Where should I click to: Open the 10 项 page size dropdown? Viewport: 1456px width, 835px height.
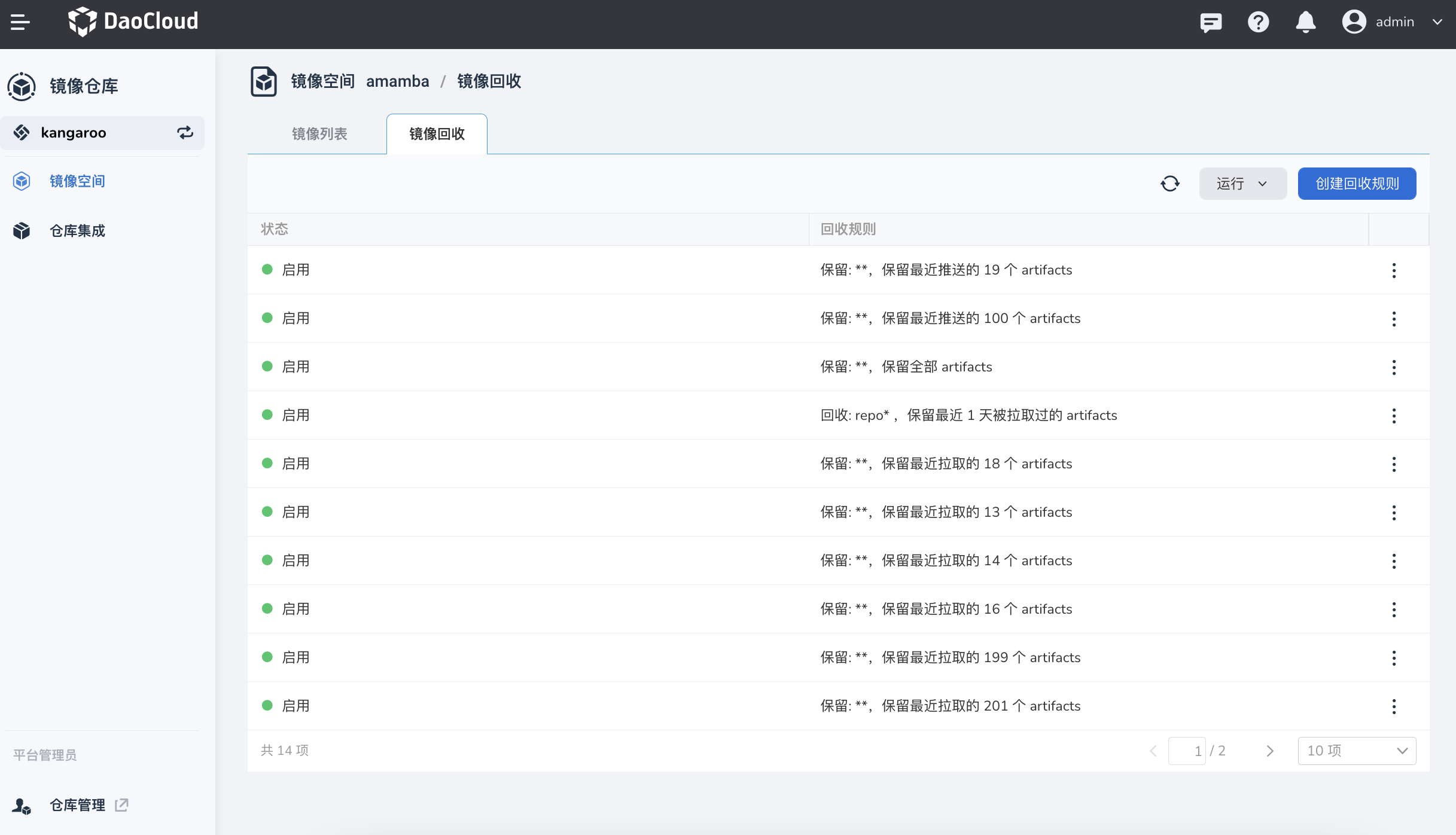(1357, 751)
